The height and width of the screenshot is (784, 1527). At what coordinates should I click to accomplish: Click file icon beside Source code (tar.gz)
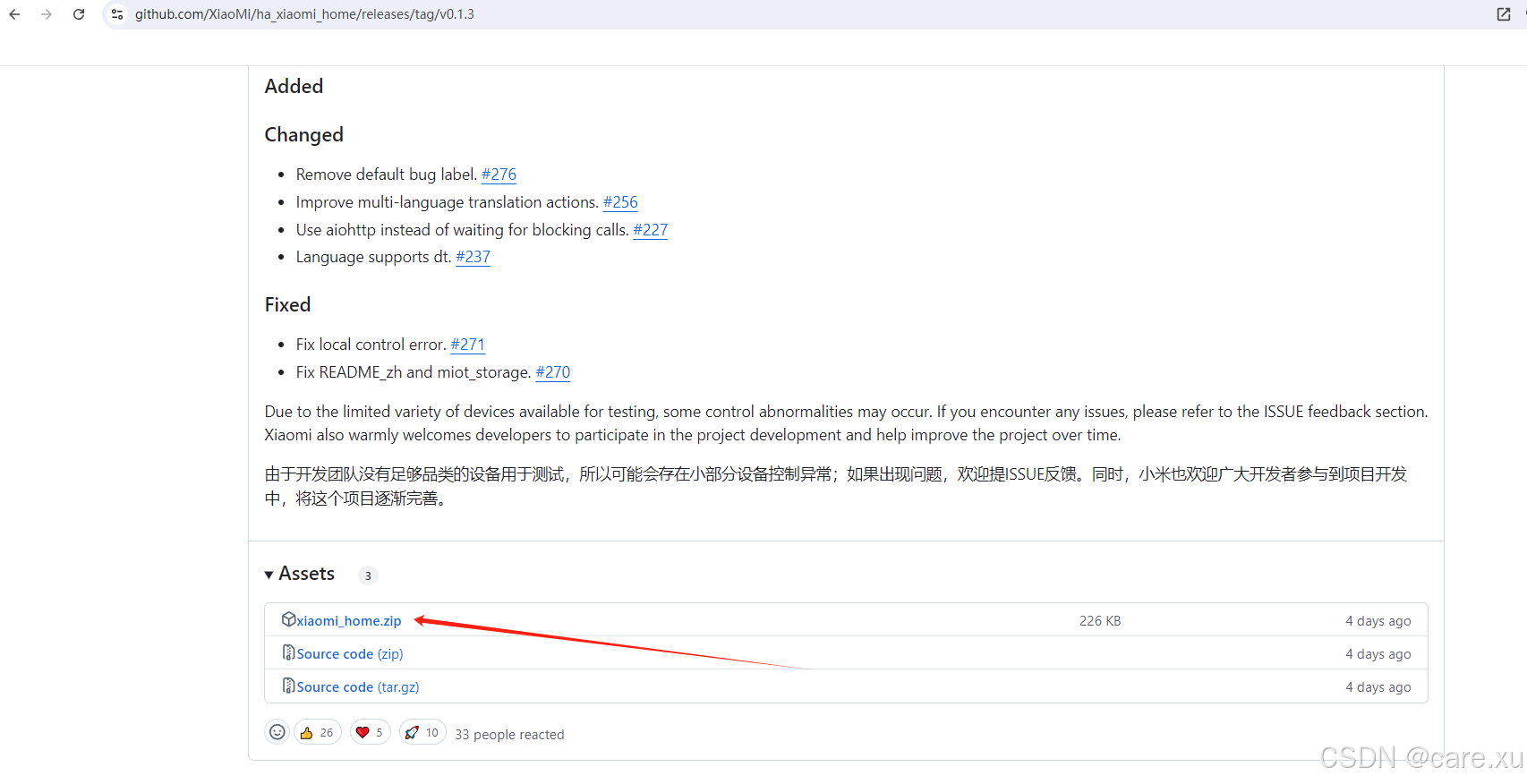coord(288,686)
